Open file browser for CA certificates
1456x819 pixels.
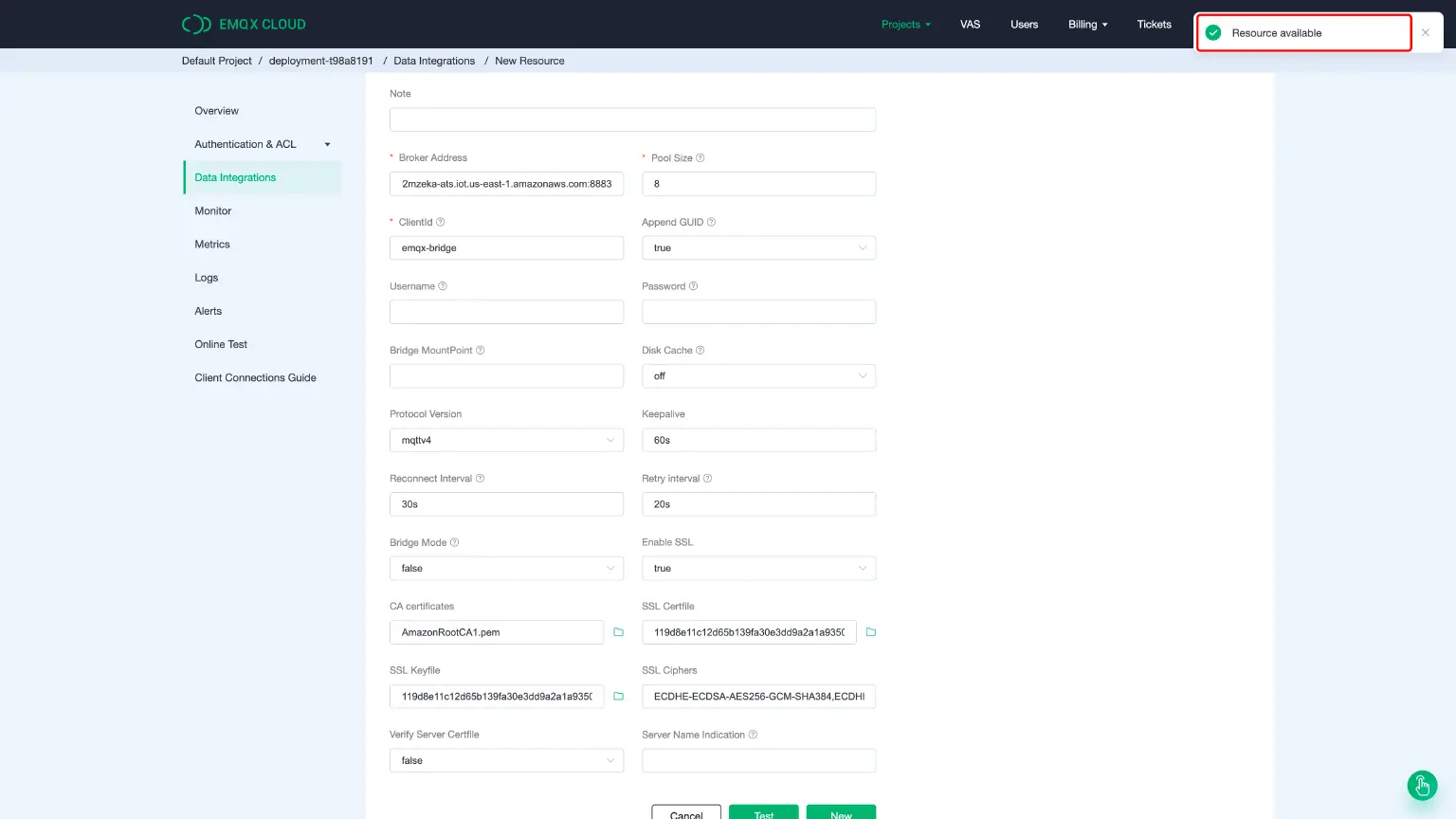(x=618, y=631)
